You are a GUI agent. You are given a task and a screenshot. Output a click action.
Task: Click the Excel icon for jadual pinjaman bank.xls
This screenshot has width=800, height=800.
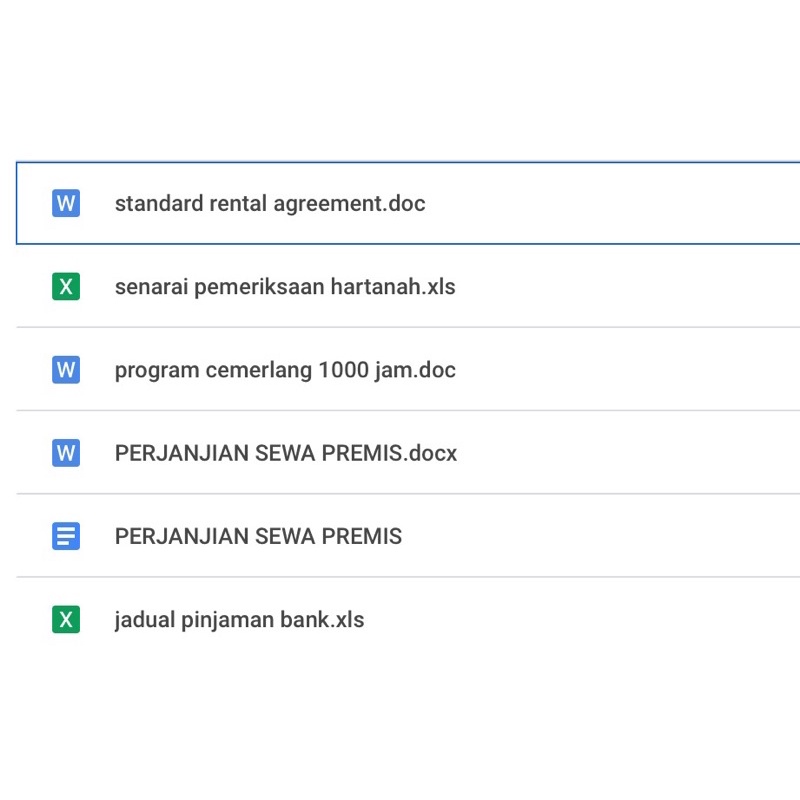coord(66,620)
